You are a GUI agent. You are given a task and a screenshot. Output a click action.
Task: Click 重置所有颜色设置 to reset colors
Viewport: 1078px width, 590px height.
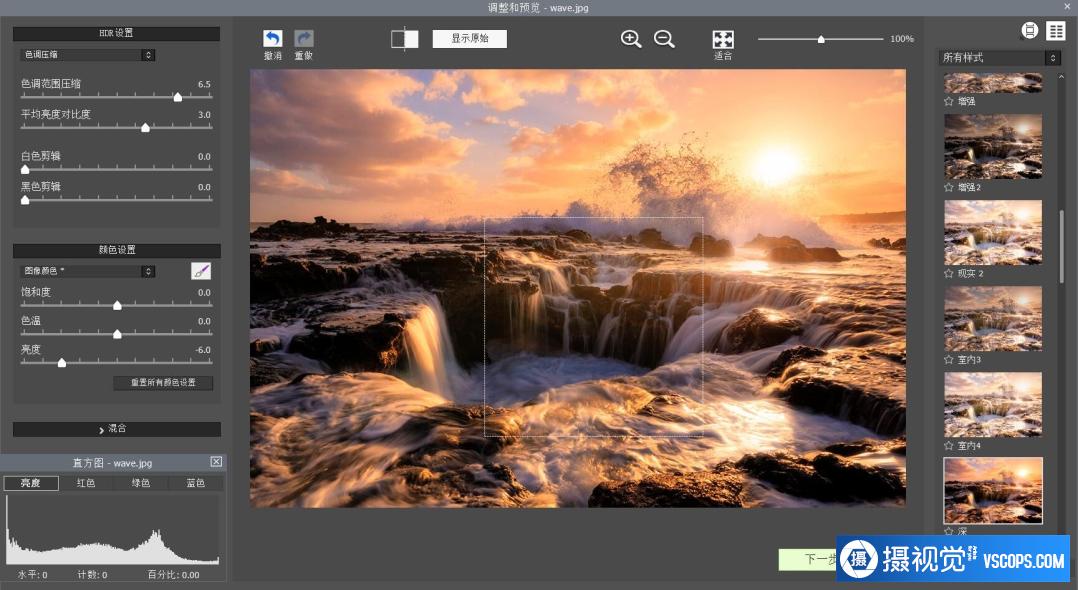(x=163, y=382)
